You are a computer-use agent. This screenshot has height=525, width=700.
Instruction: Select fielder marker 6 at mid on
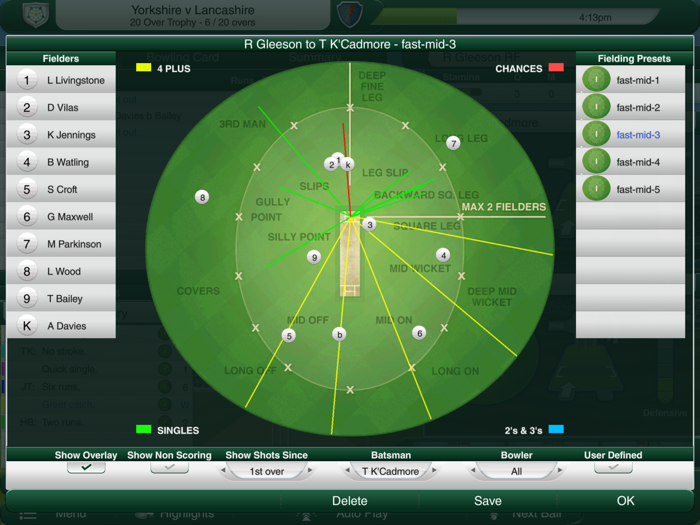click(419, 333)
